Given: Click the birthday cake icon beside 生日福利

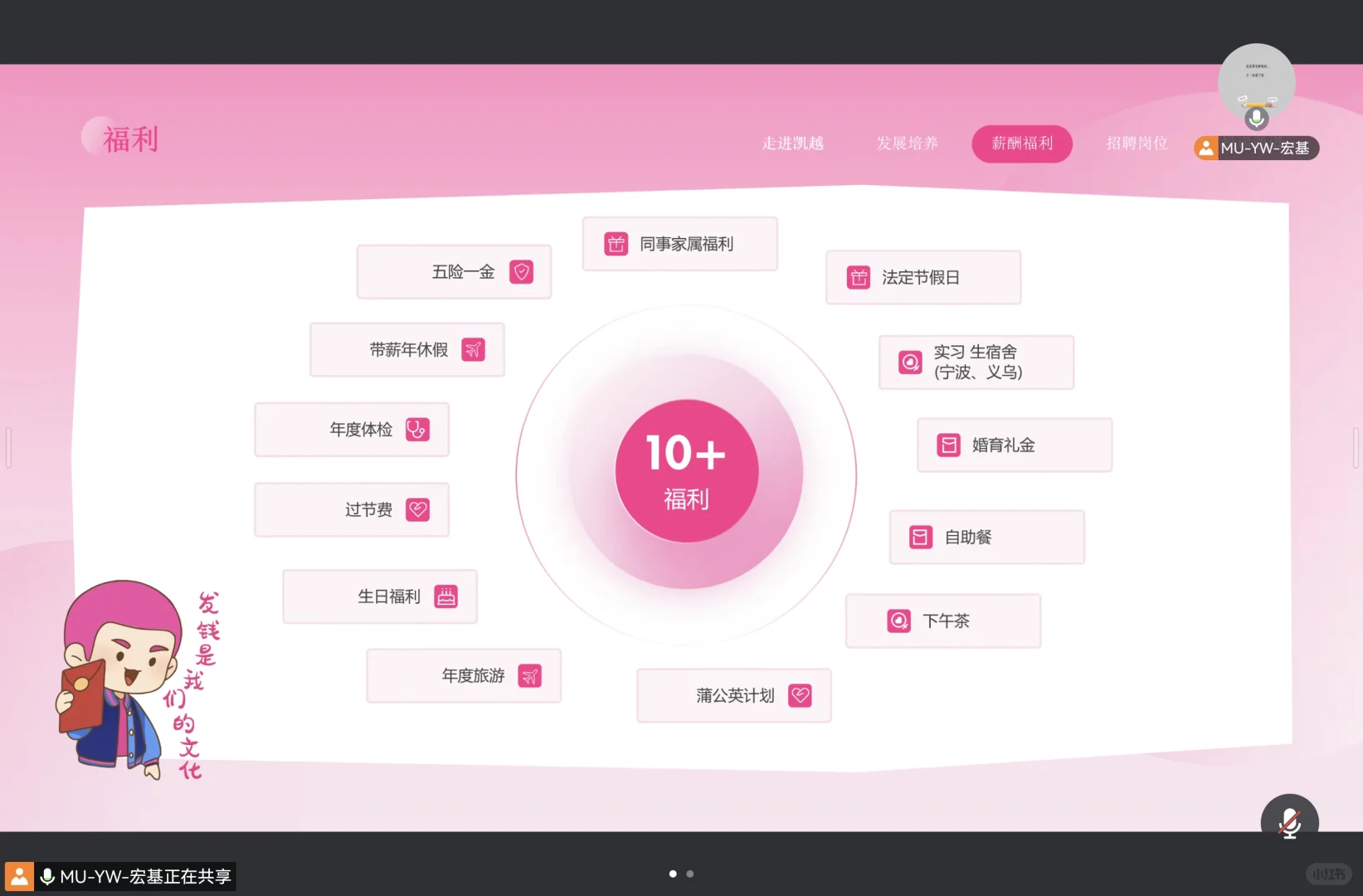Looking at the screenshot, I should point(446,597).
